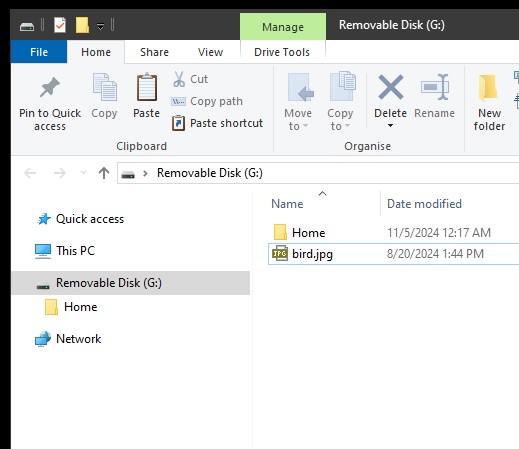Switch to the Share ribbon tab

click(x=154, y=52)
